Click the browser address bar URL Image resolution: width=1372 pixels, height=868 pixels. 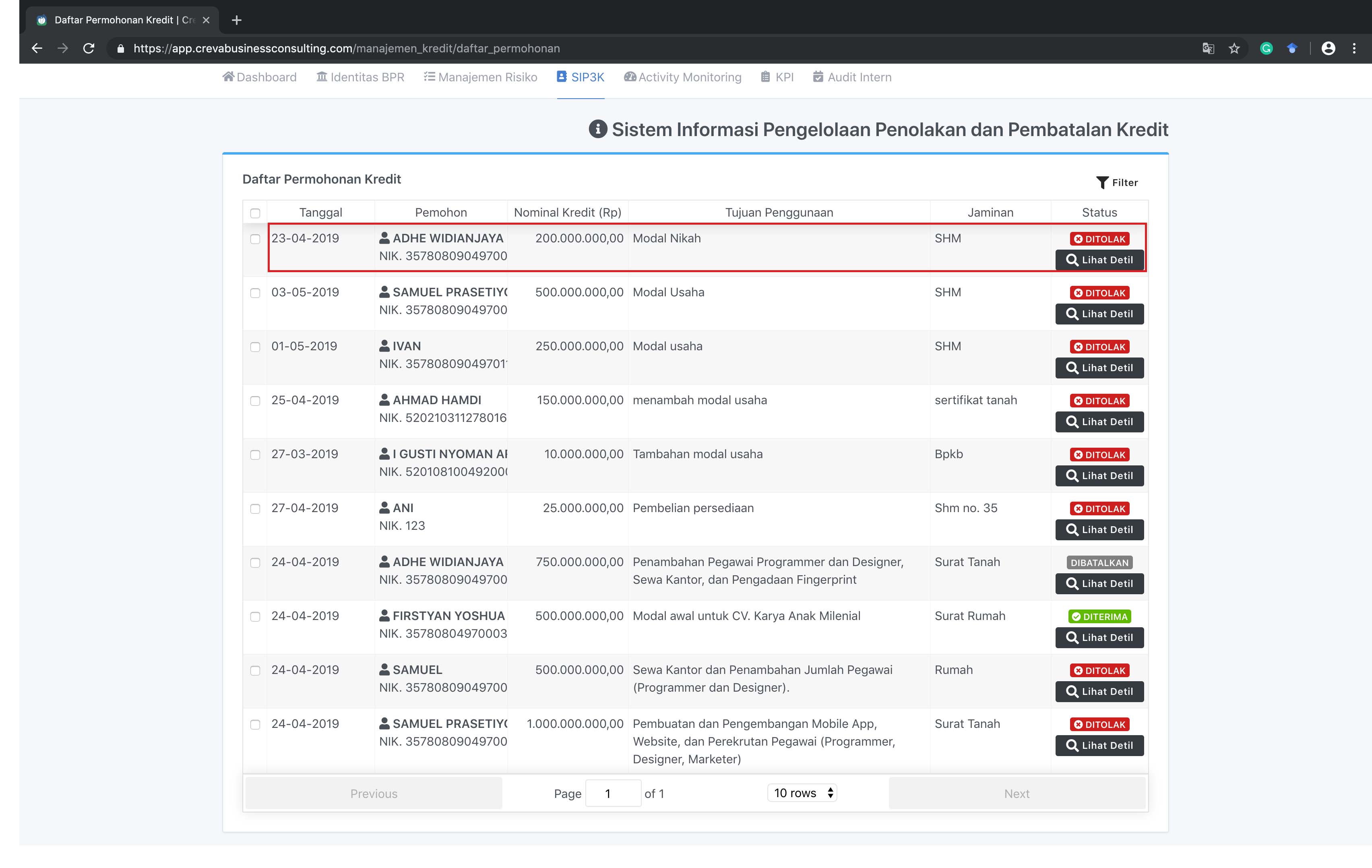tap(346, 48)
